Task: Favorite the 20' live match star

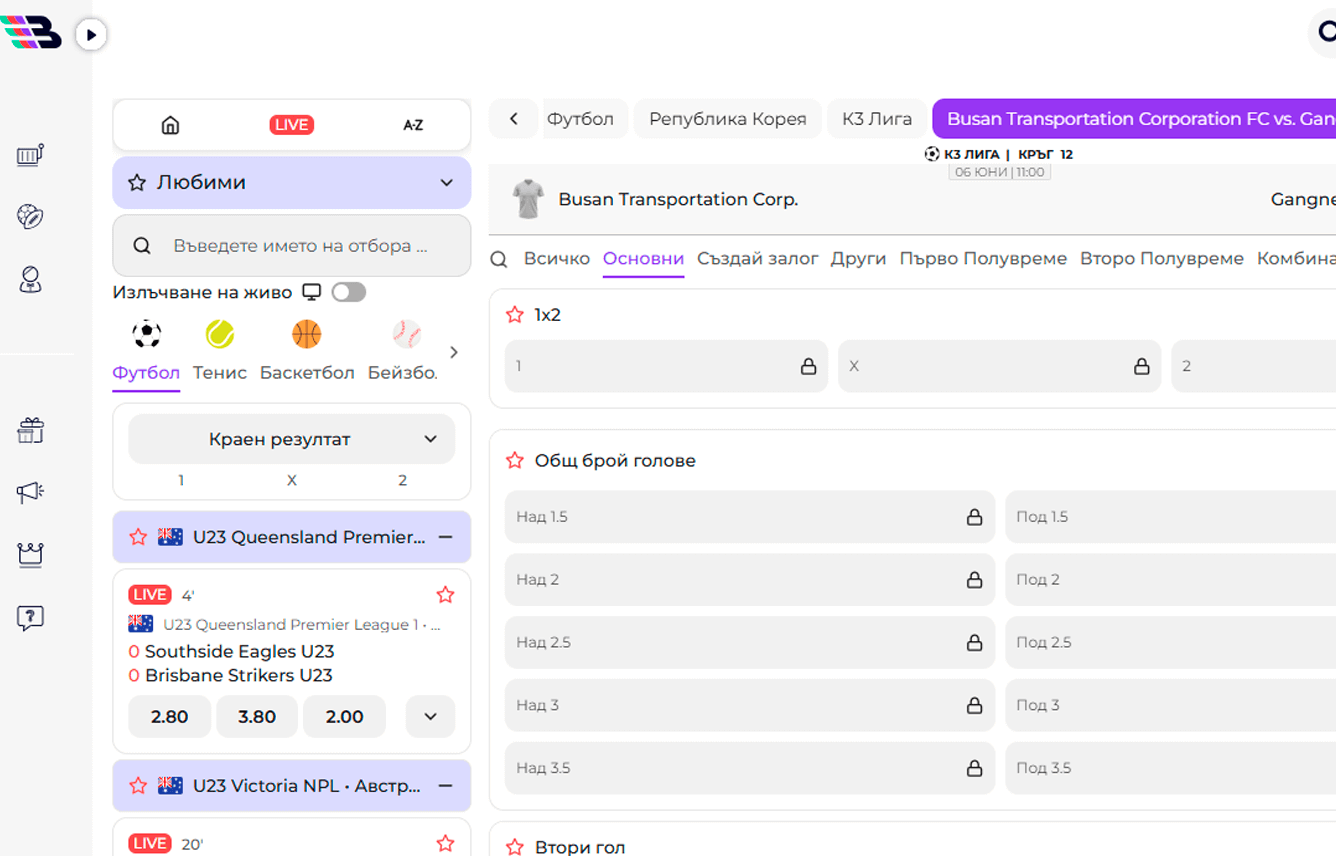Action: (x=446, y=844)
